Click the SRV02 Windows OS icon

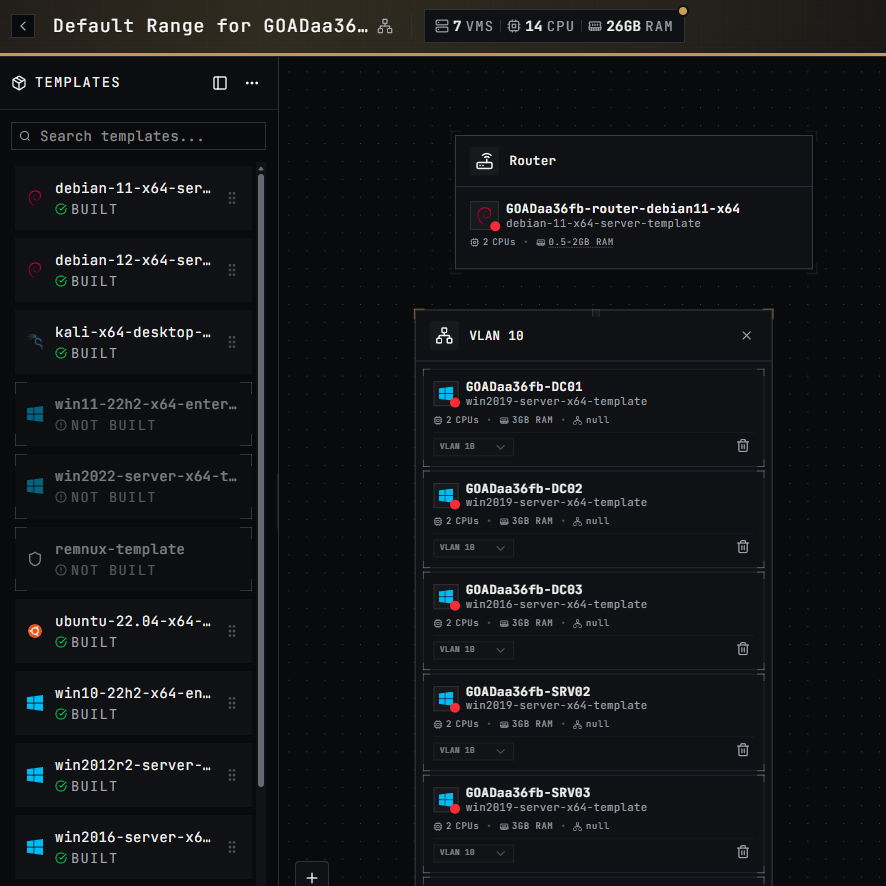(446, 698)
